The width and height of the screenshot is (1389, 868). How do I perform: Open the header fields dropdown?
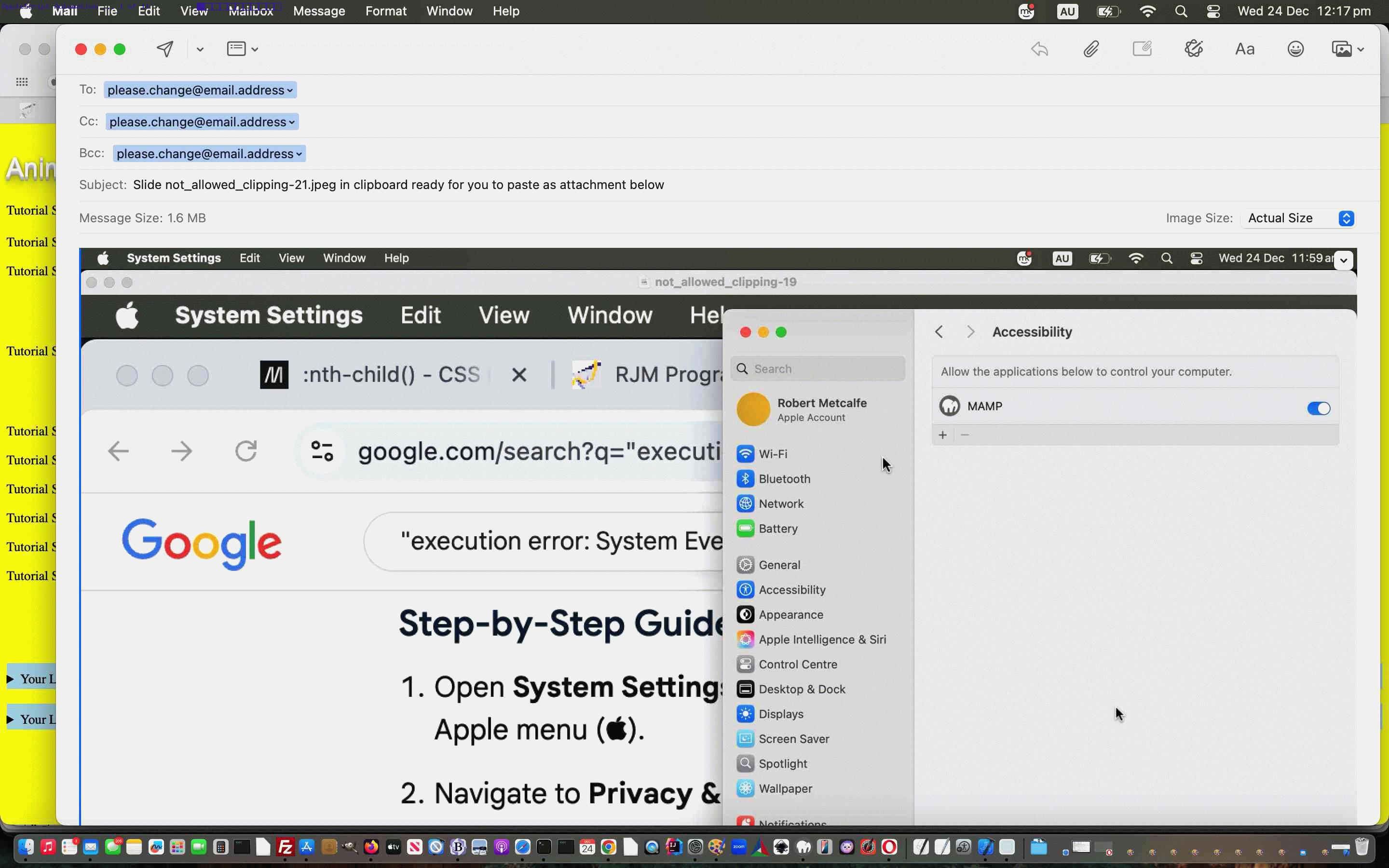[242, 49]
